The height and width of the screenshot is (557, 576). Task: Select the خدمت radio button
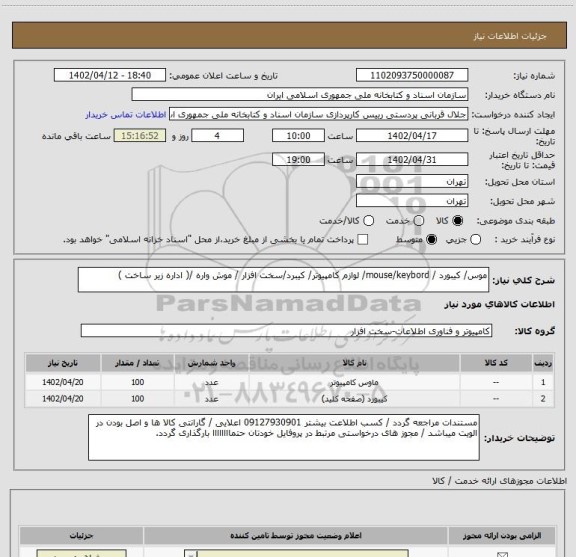[x=418, y=220]
